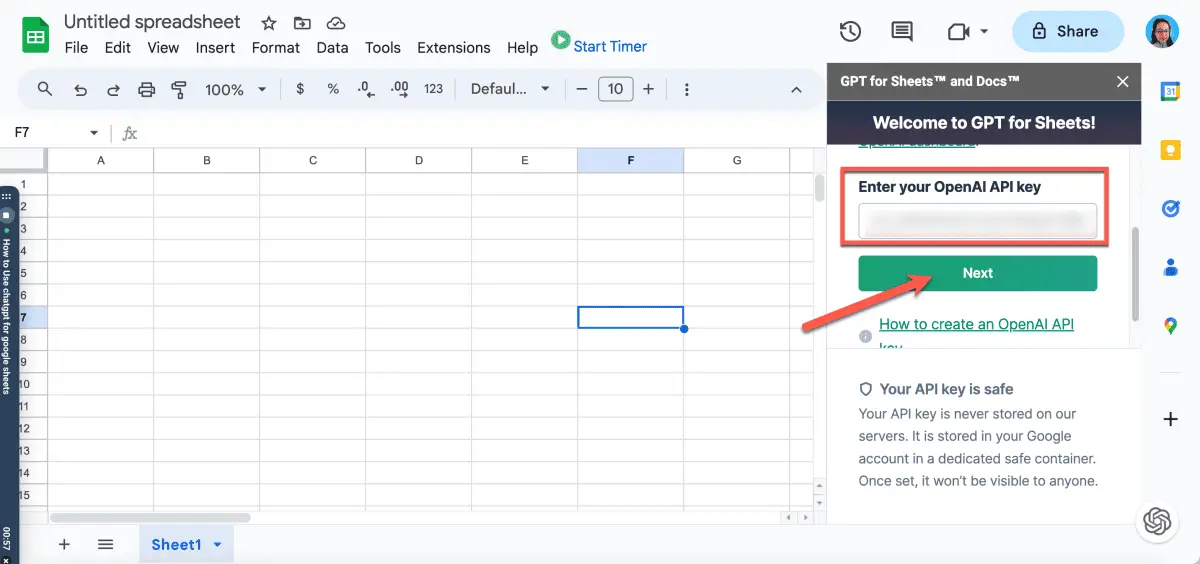Image resolution: width=1200 pixels, height=564 pixels.
Task: Add a new sheet with plus button
Action: (64, 544)
